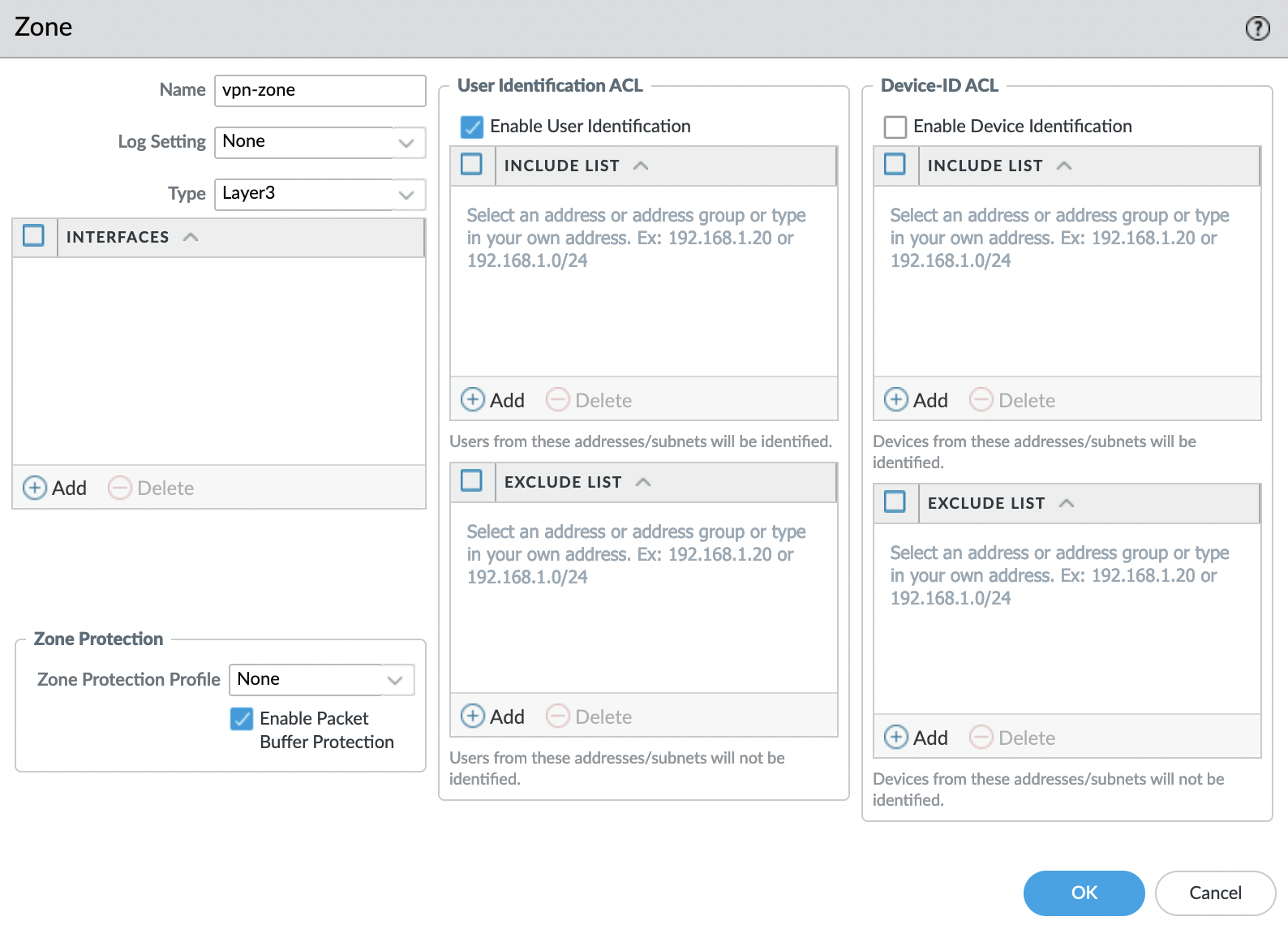This screenshot has height=938, width=1288.
Task: Click inside the User Identification exclude list area
Action: (x=644, y=598)
